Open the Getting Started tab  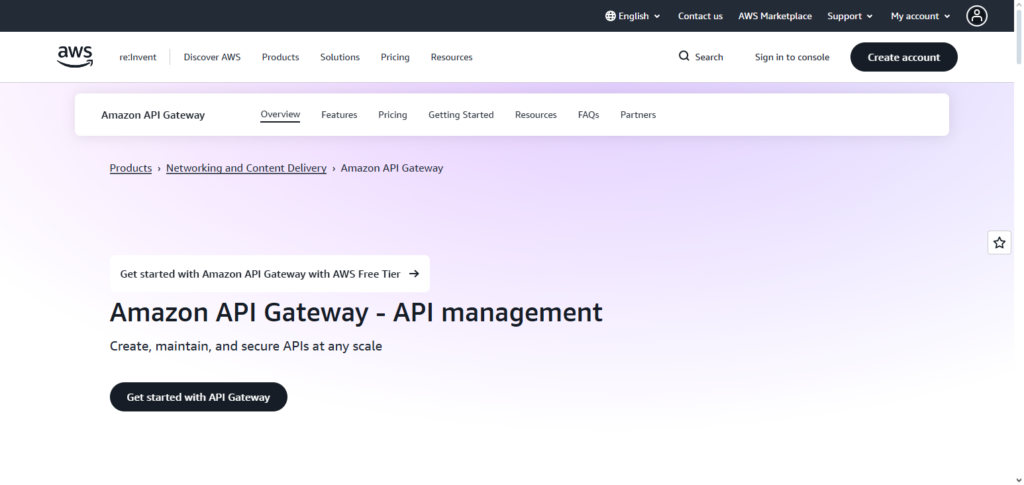pos(461,114)
